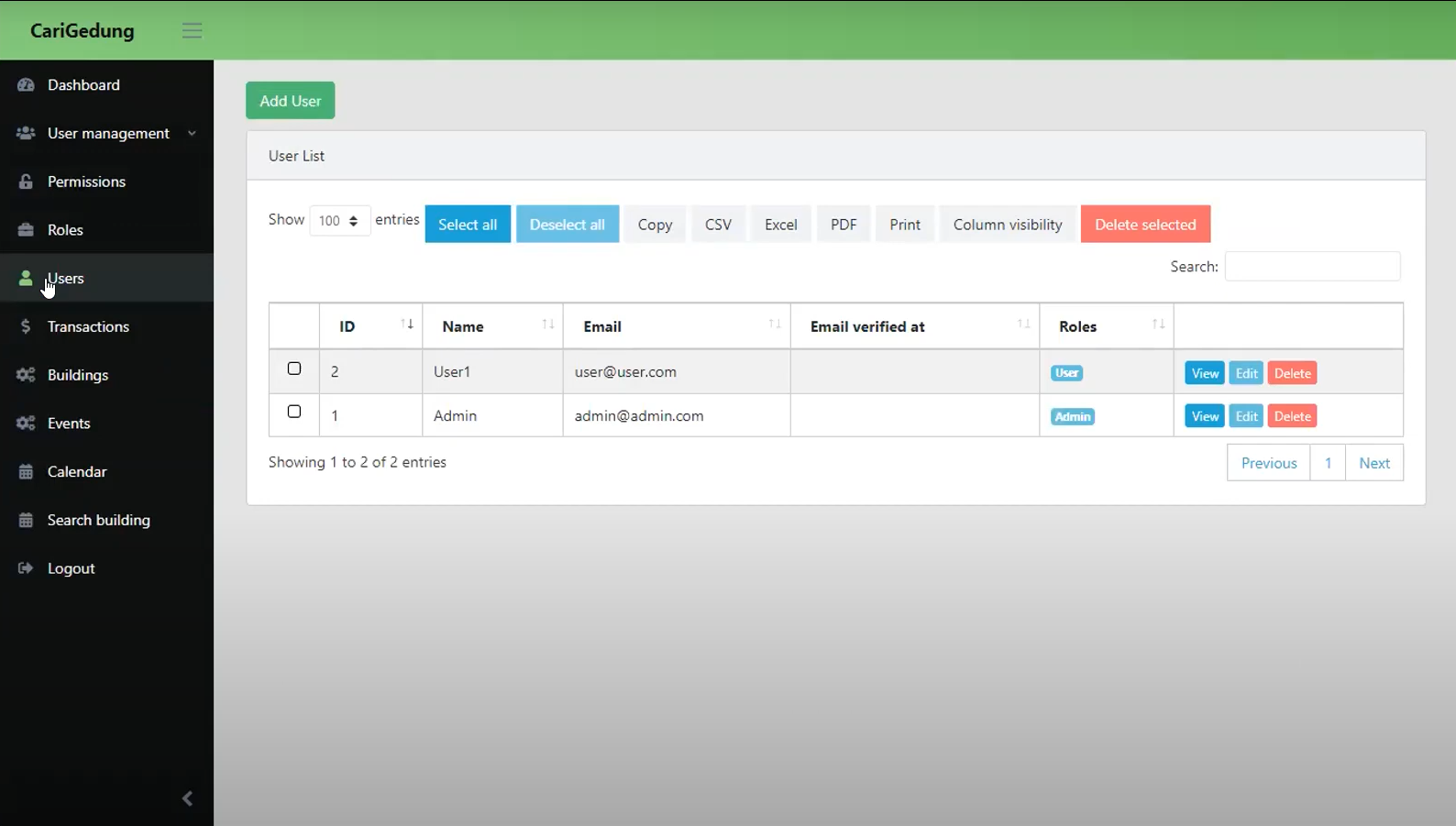Click the Permissions unlock icon
The width and height of the screenshot is (1456, 826).
pos(26,182)
